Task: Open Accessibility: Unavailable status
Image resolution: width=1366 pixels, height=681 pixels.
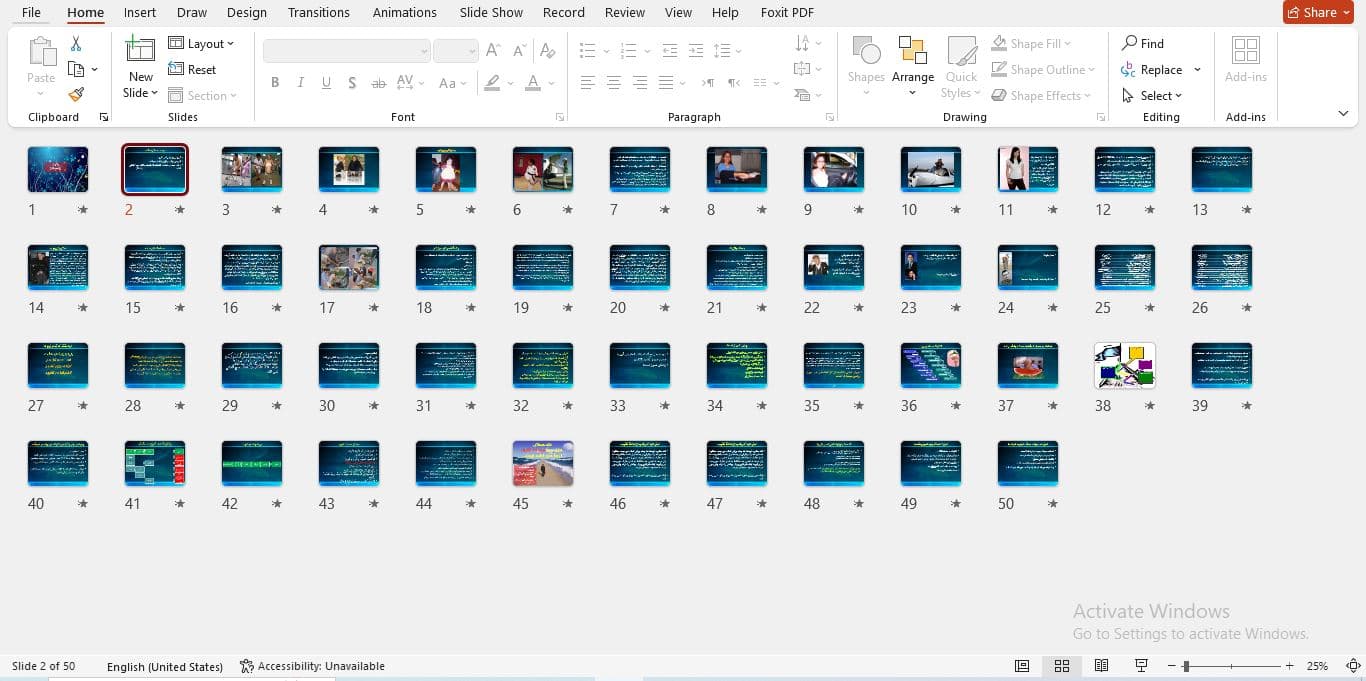Action: pos(312,666)
